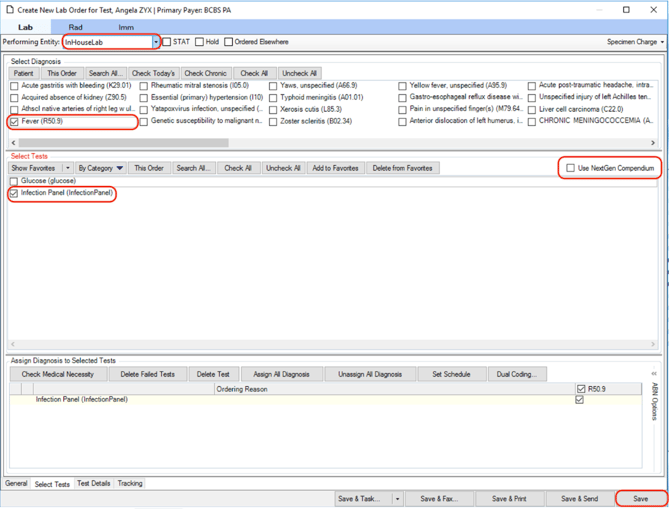670x509 pixels.
Task: Click diagnosis Uncheck All button
Action: point(300,73)
